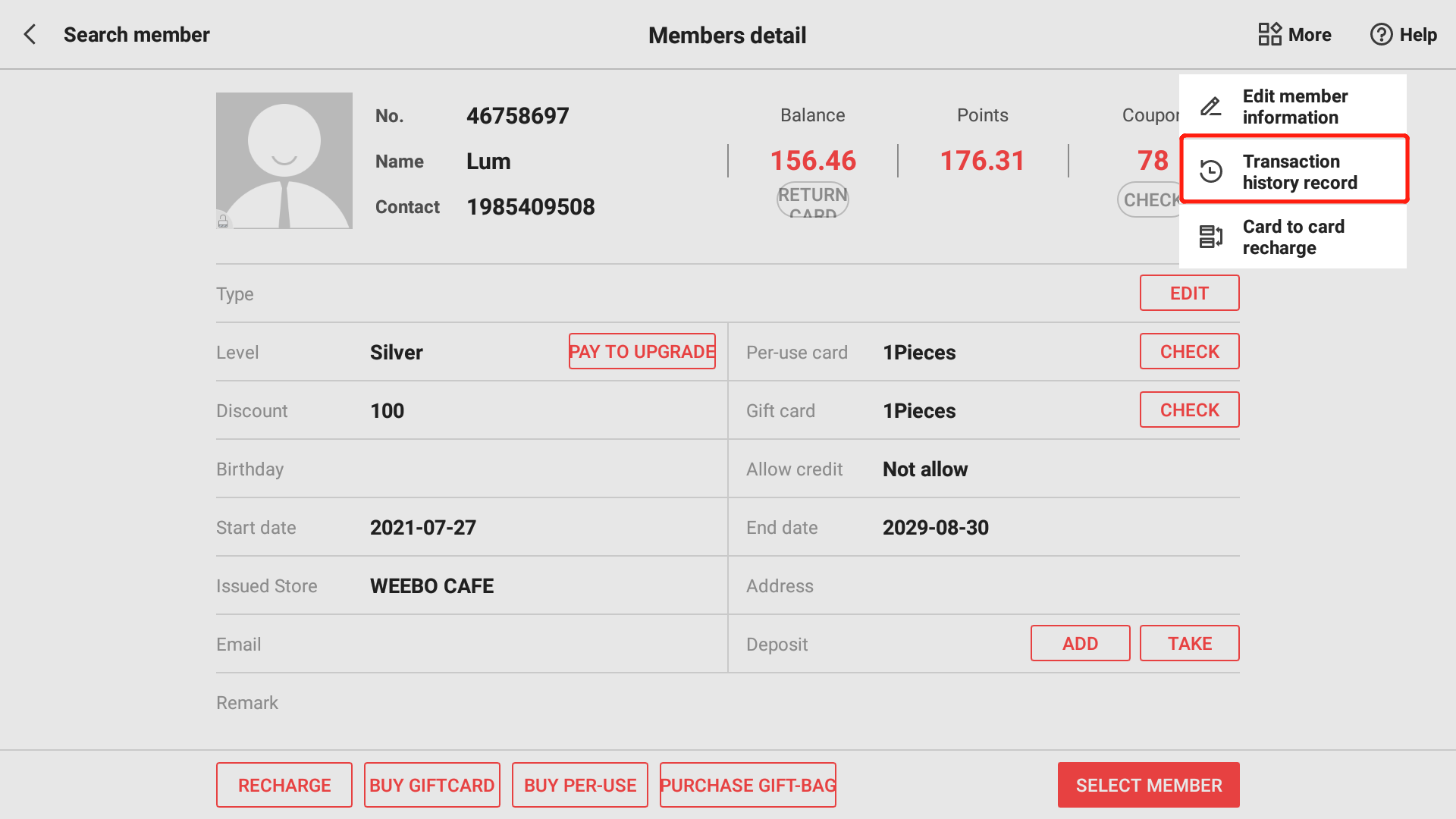The height and width of the screenshot is (819, 1456).
Task: Click the member avatar picture
Action: click(284, 161)
